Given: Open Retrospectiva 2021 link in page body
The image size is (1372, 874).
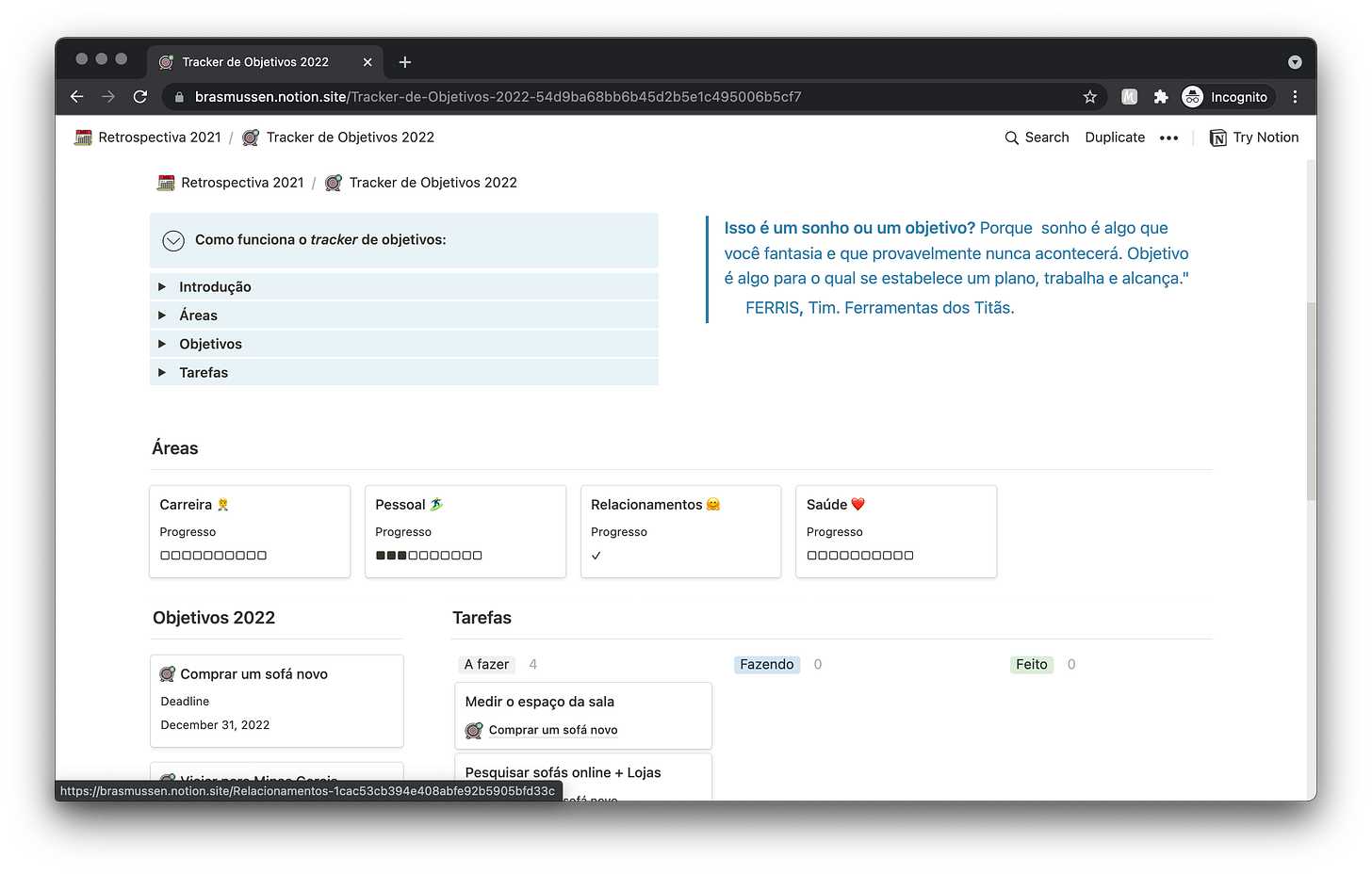Looking at the screenshot, I should (x=231, y=183).
